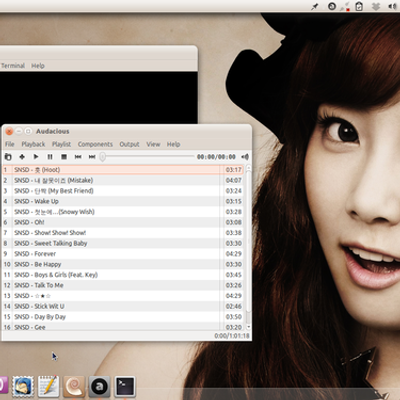This screenshot has width=400, height=400.
Task: Click the 02:46 duration of Stick Wit U
Action: coord(234,306)
